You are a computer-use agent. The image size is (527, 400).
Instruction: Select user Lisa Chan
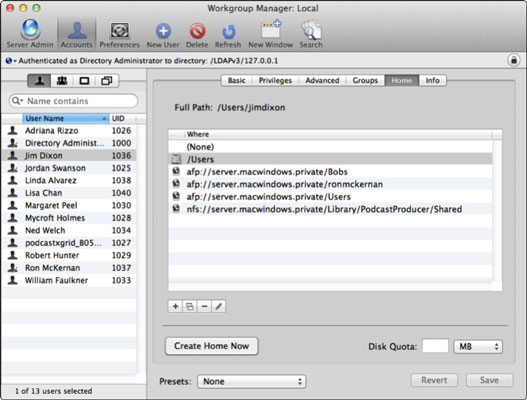[69, 193]
